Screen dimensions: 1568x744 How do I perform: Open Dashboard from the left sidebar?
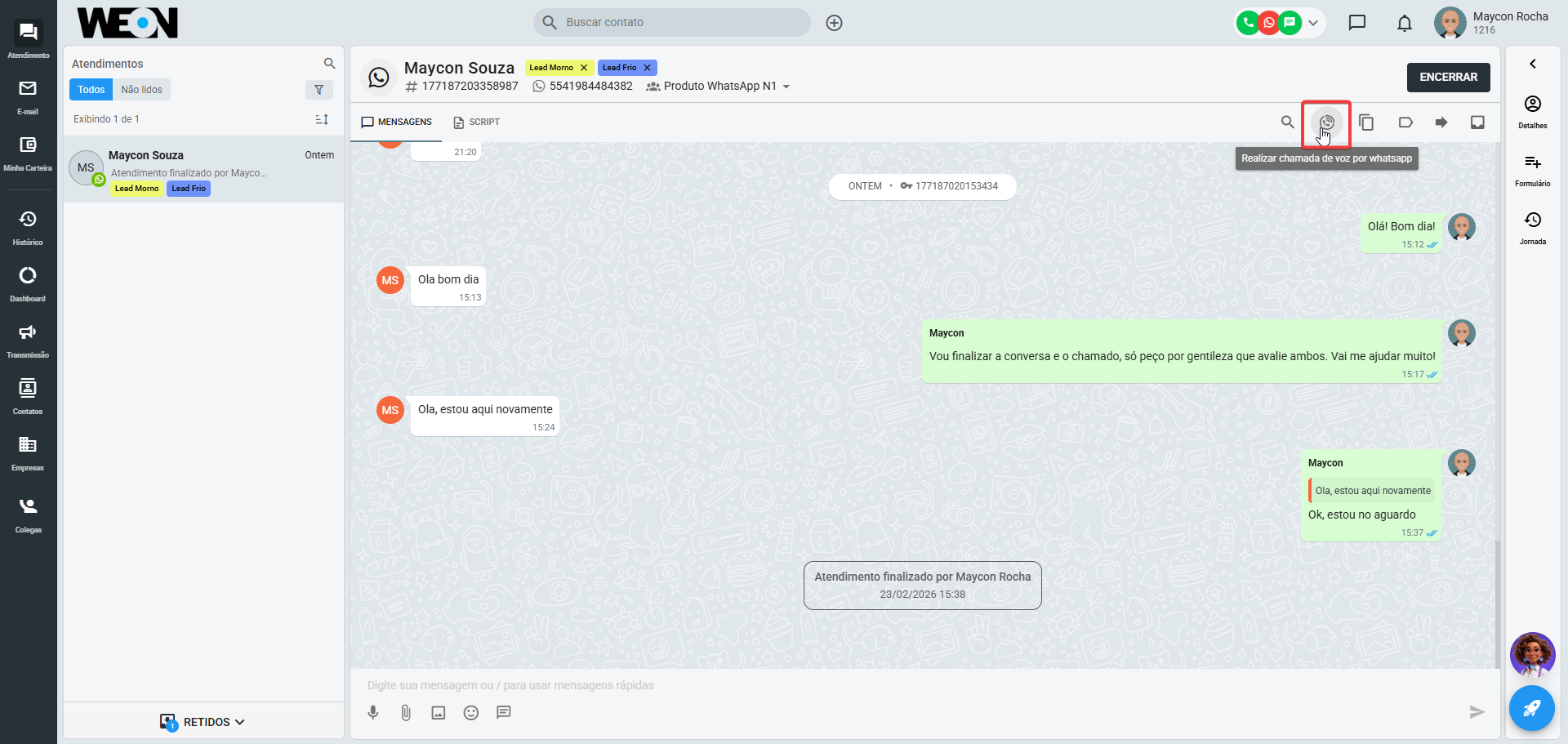click(28, 283)
